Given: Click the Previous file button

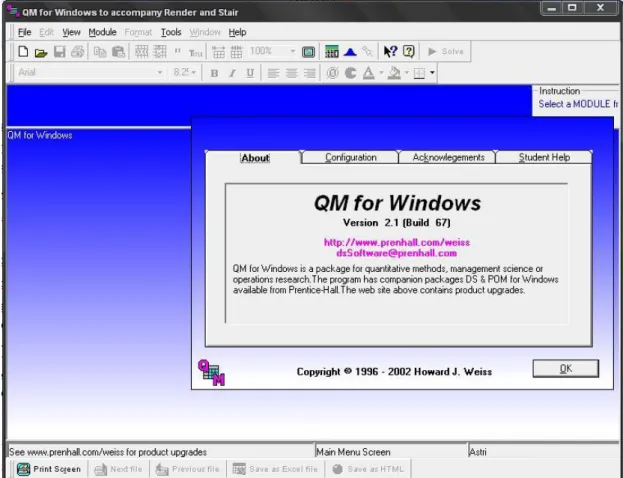Looking at the screenshot, I should 187,469.
